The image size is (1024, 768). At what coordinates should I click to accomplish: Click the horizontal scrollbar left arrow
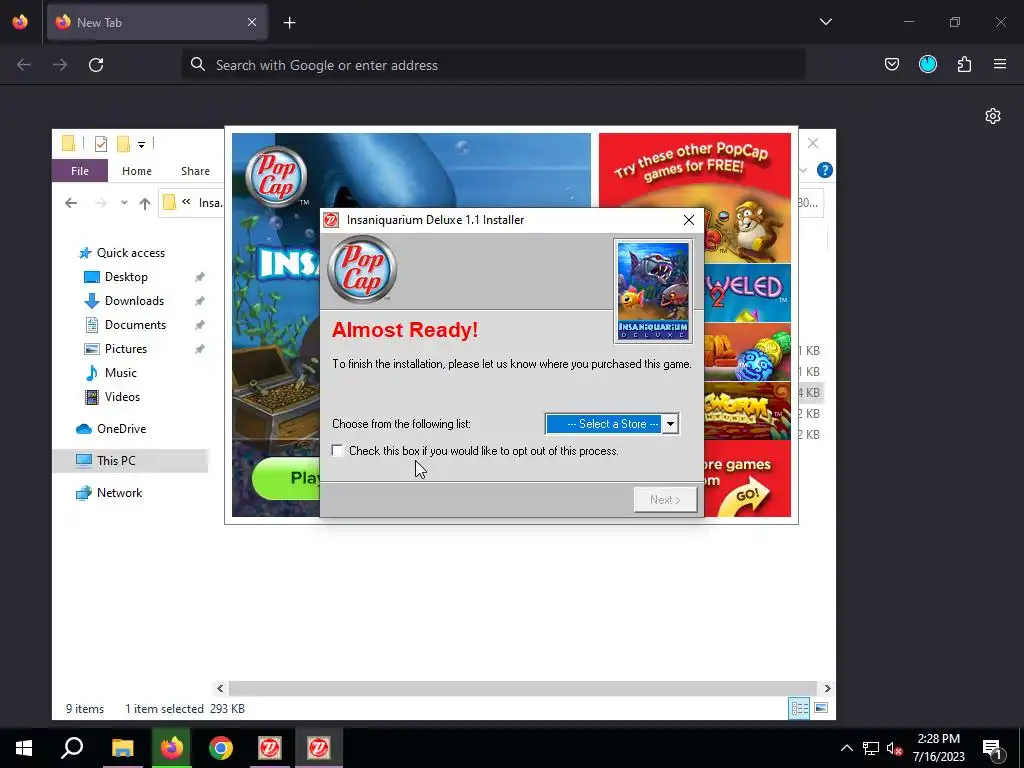(x=220, y=688)
